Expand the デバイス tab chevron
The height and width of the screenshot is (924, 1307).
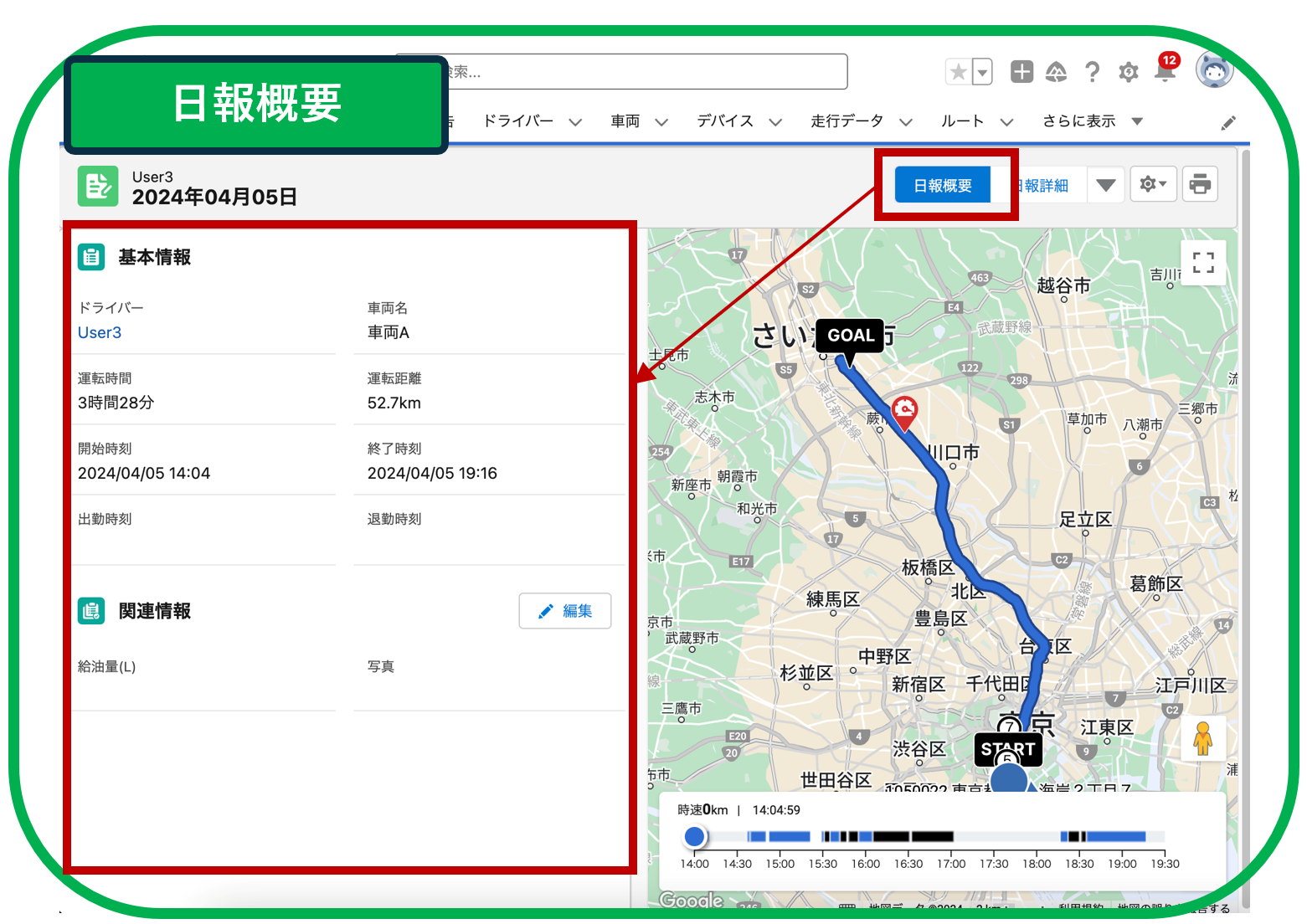click(775, 122)
